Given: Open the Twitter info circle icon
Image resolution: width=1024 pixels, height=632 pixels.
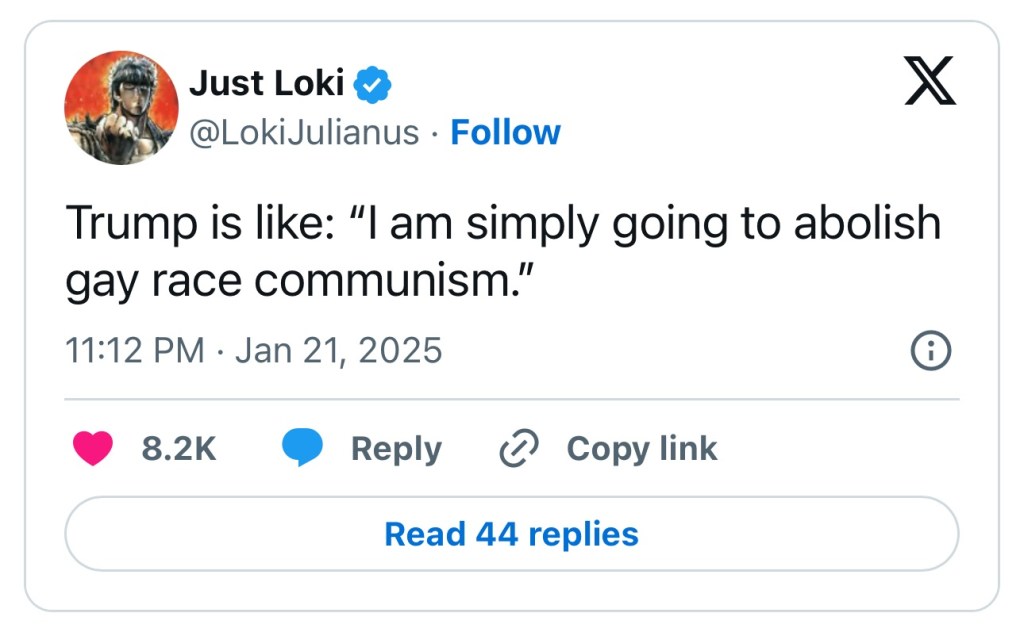Looking at the screenshot, I should coord(931,350).
